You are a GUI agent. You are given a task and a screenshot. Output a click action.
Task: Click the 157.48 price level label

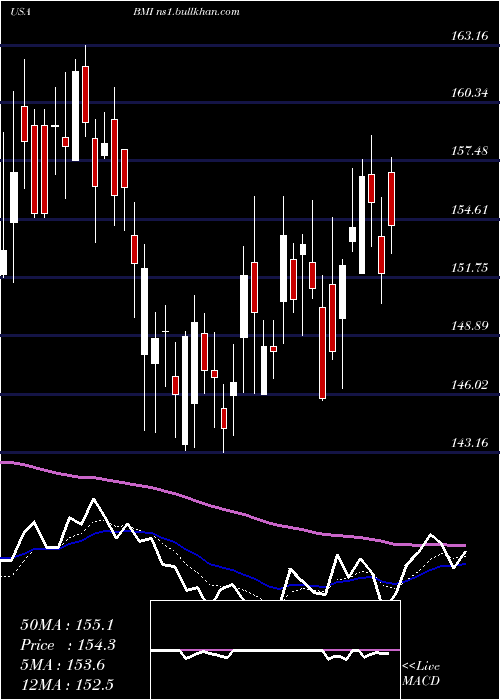(x=470, y=151)
